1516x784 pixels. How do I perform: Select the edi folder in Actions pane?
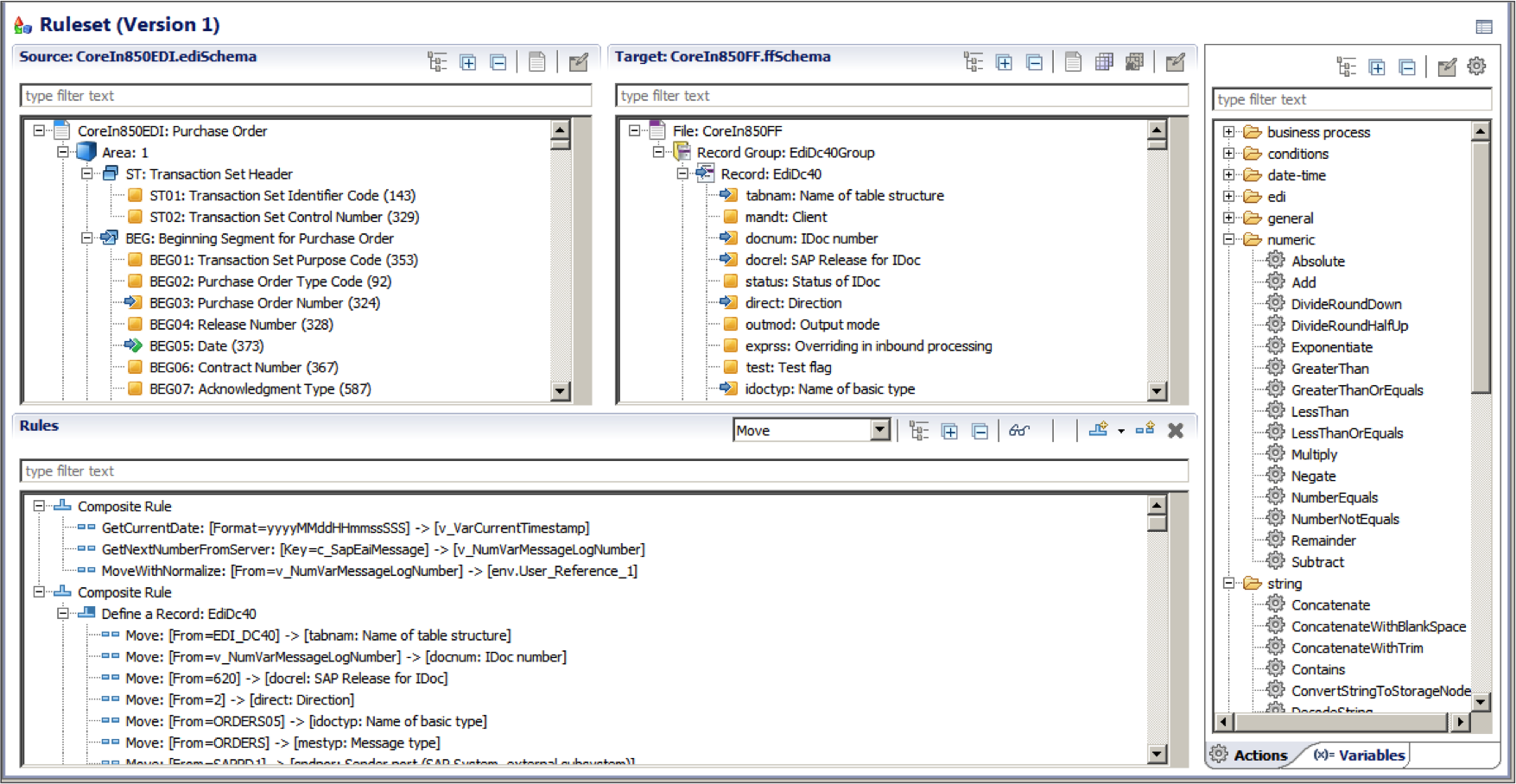(1276, 197)
